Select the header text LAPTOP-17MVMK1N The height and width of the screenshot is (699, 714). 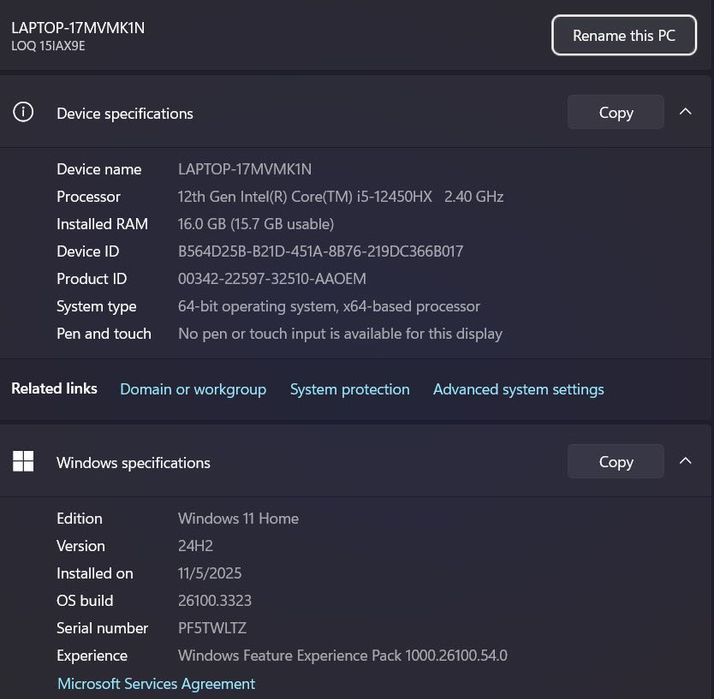(78, 28)
